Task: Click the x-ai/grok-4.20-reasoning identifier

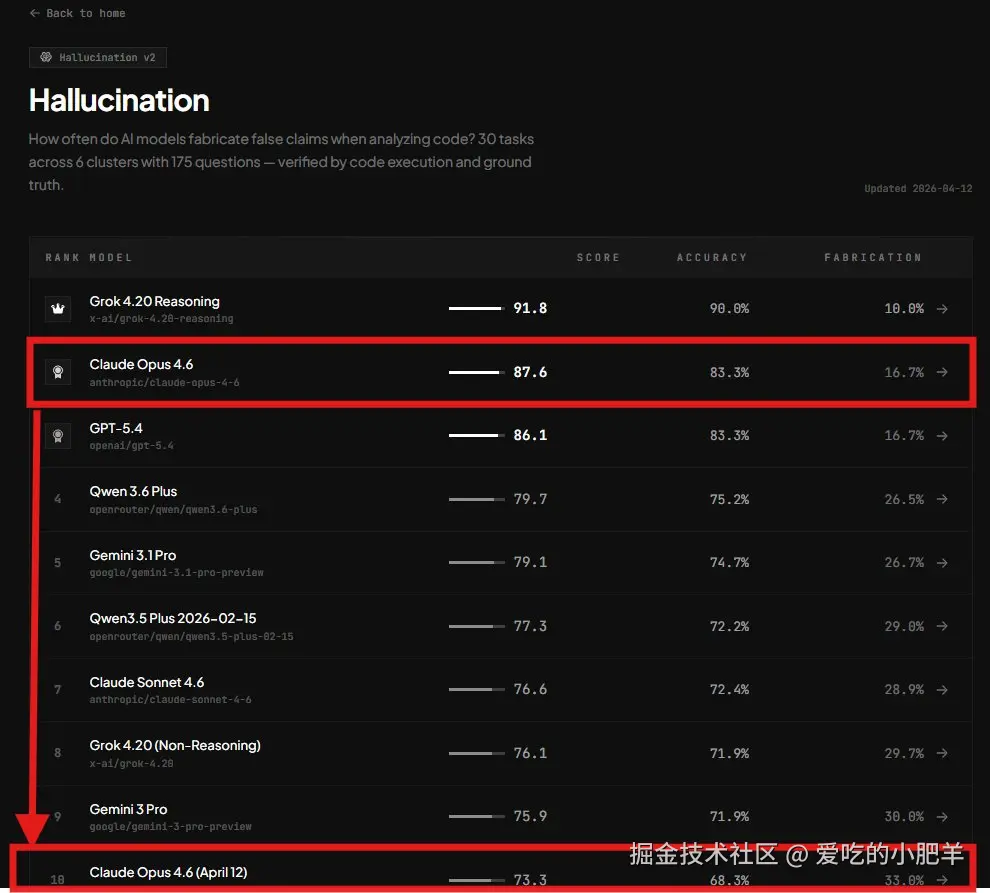Action: point(162,319)
